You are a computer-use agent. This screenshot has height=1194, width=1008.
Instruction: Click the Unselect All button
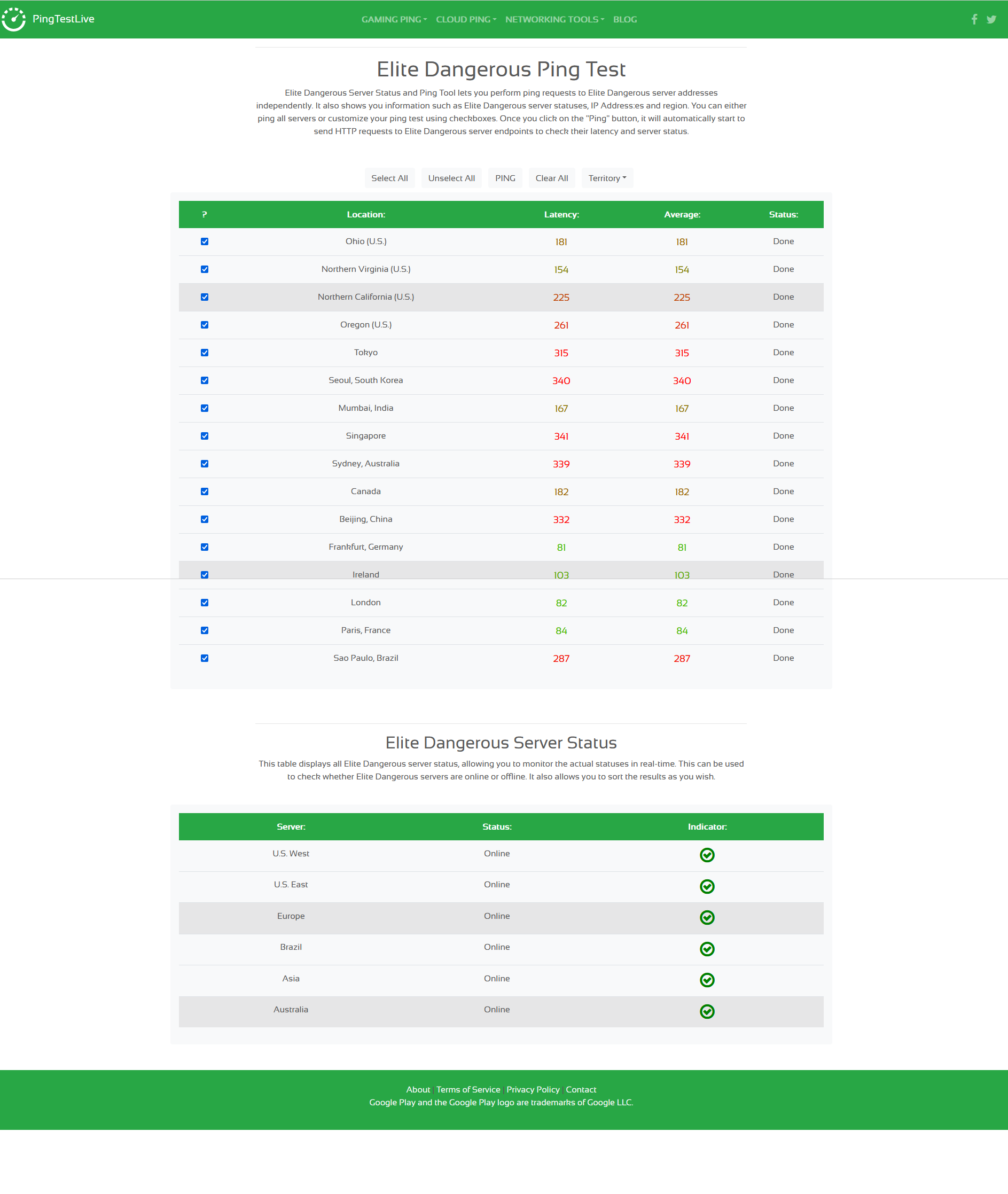(x=451, y=178)
